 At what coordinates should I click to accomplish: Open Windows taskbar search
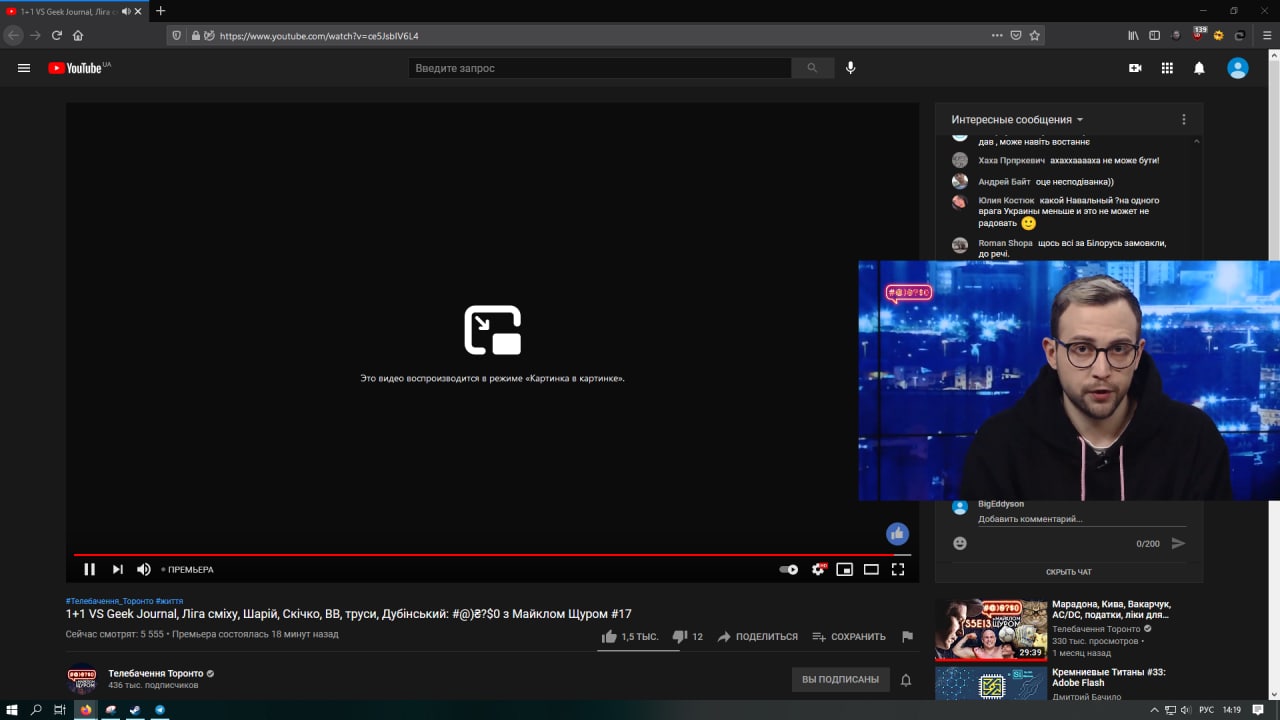[36, 710]
